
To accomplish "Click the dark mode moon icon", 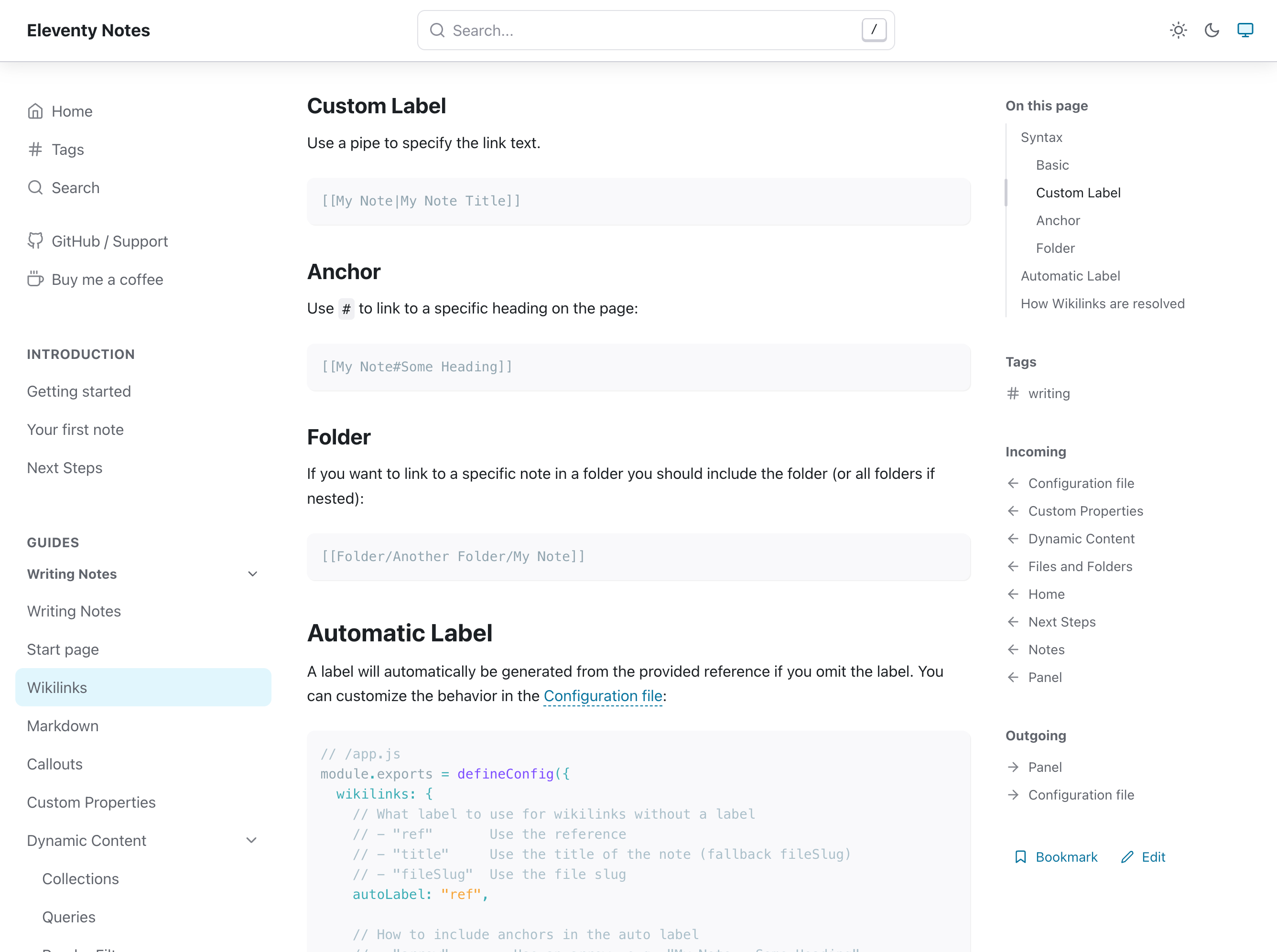I will (x=1212, y=30).
